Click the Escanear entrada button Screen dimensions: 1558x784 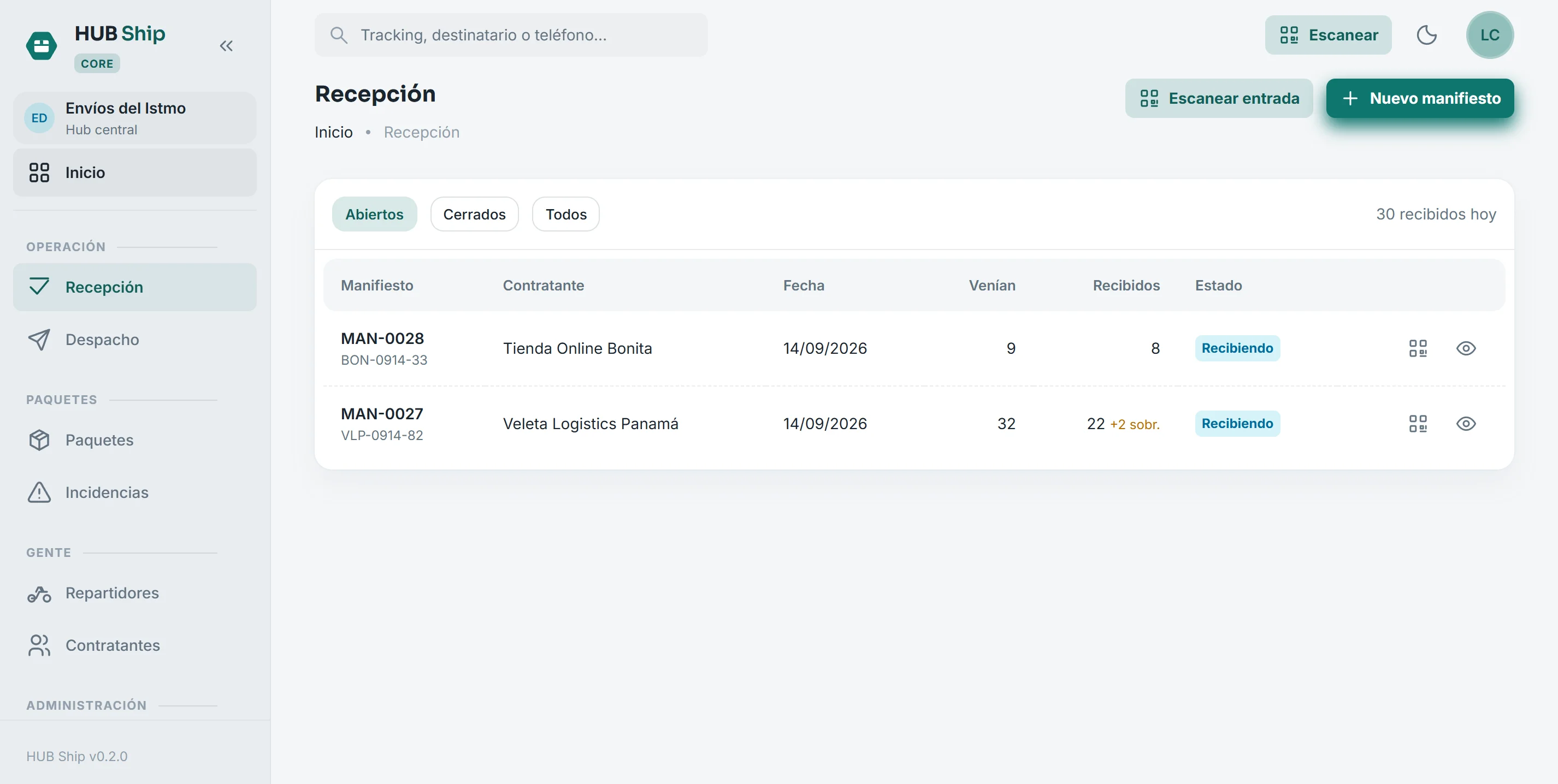point(1219,98)
